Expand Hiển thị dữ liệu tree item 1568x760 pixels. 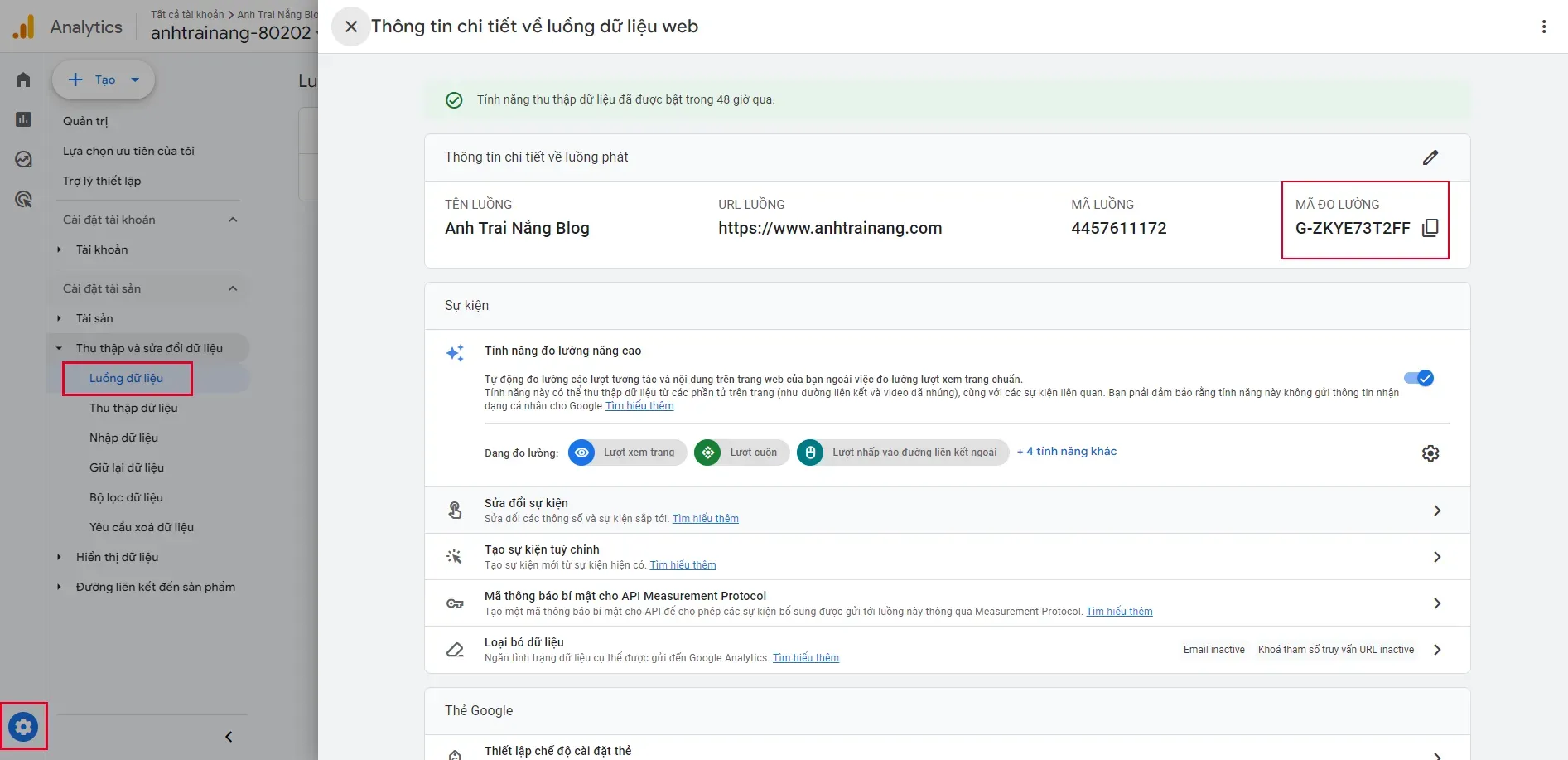pyautogui.click(x=59, y=557)
